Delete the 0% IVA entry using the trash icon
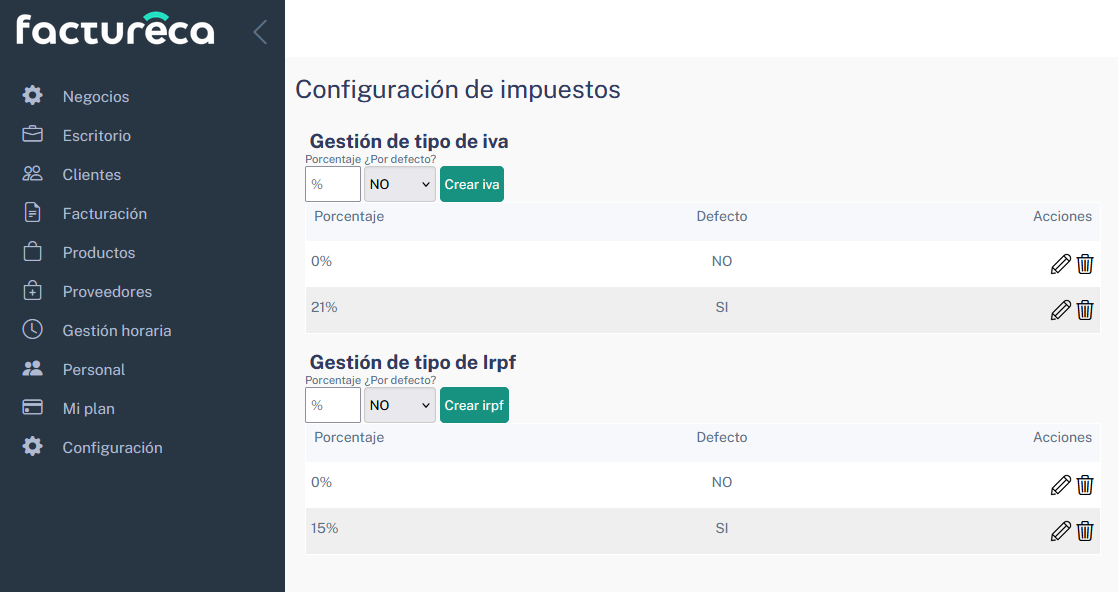Image resolution: width=1118 pixels, height=592 pixels. pos(1085,264)
